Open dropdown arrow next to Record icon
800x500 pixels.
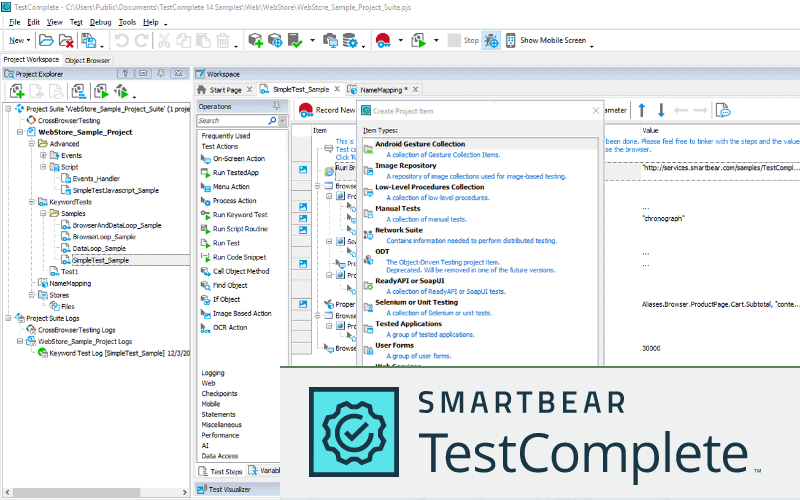401,40
